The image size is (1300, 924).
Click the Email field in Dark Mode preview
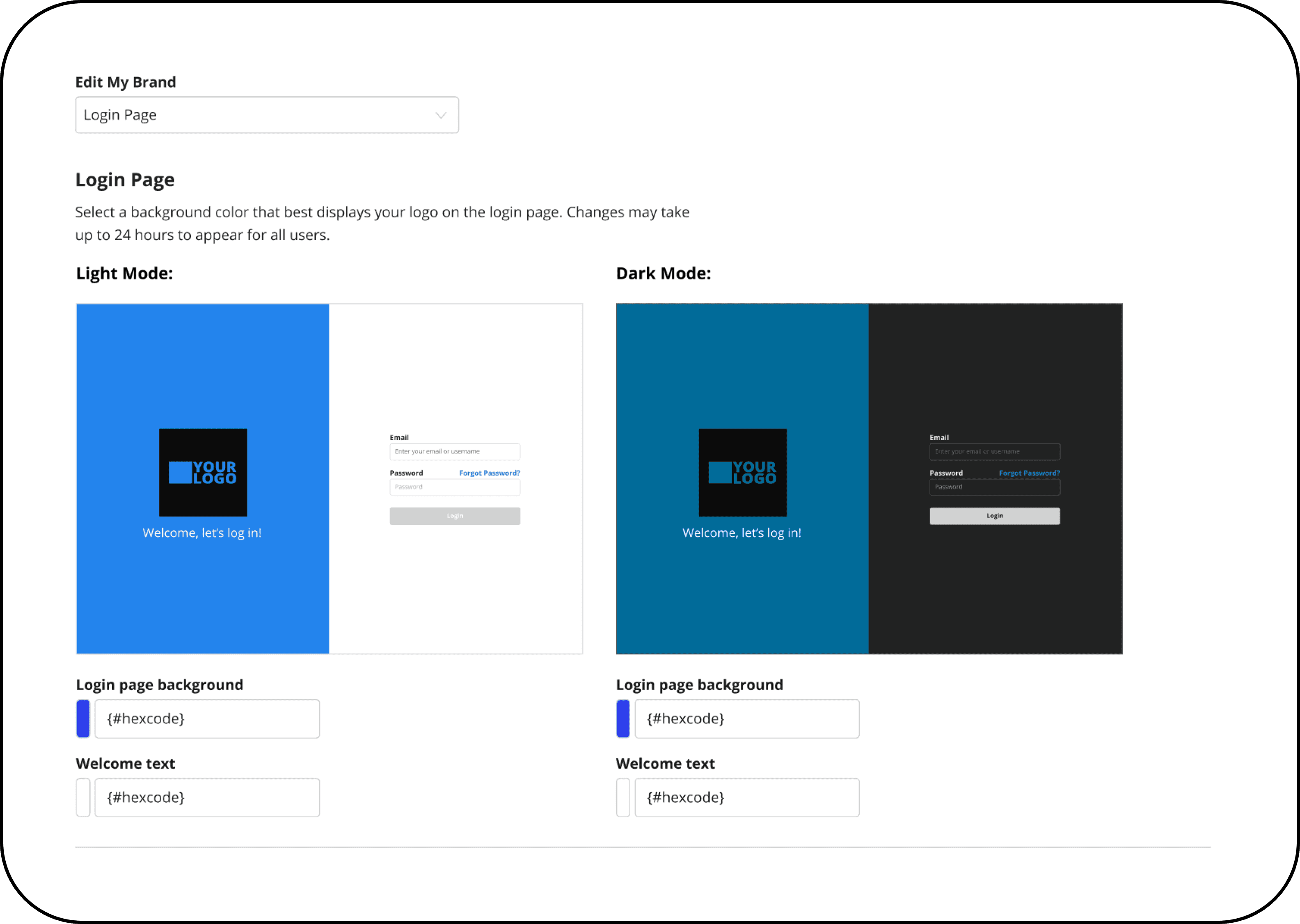click(994, 452)
